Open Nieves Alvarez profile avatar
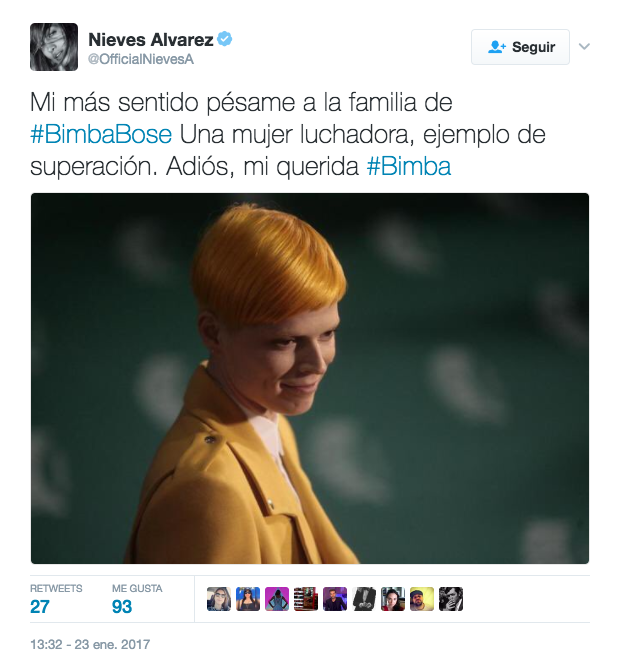Screen dimensions: 623x662 click(x=54, y=47)
